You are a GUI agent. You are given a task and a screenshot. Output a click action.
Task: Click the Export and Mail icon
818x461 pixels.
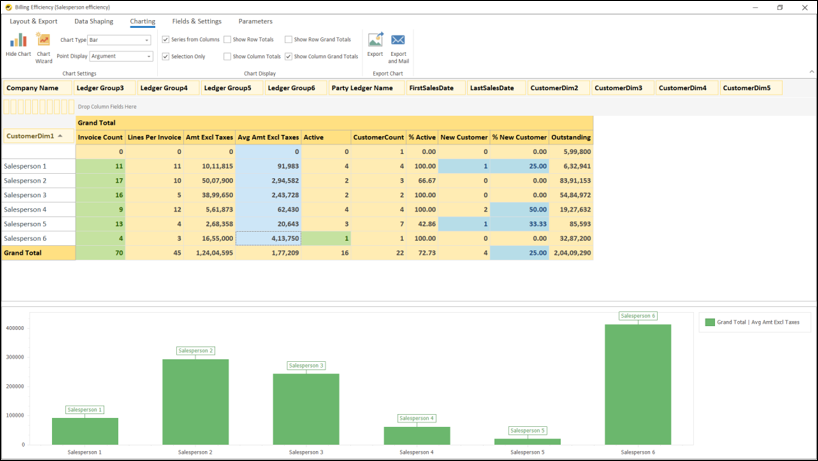(x=398, y=41)
